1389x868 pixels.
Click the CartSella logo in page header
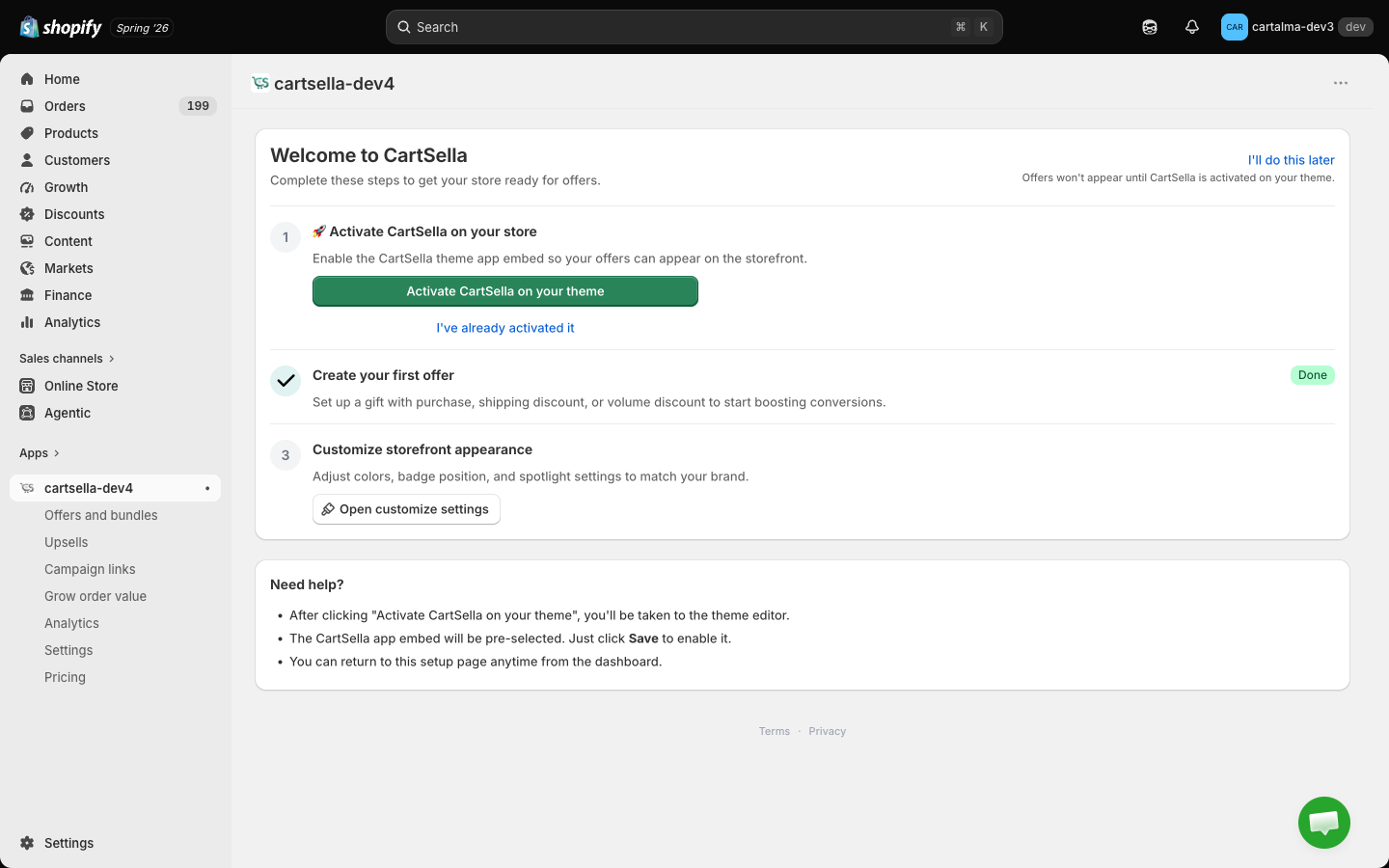coord(260,83)
